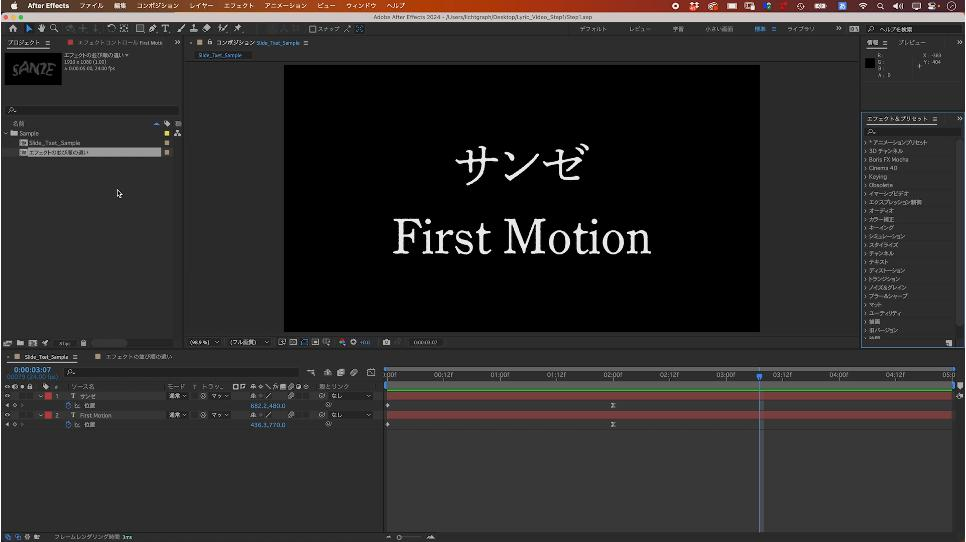Select the Clone Stamp tool
Viewport: 966px width, 542px height.
[x=193, y=28]
